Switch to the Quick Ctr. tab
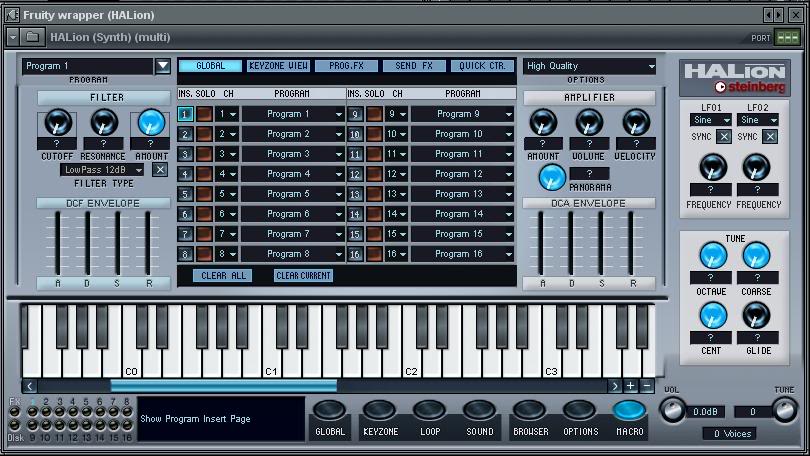Image resolution: width=810 pixels, height=456 pixels. pyautogui.click(x=482, y=66)
